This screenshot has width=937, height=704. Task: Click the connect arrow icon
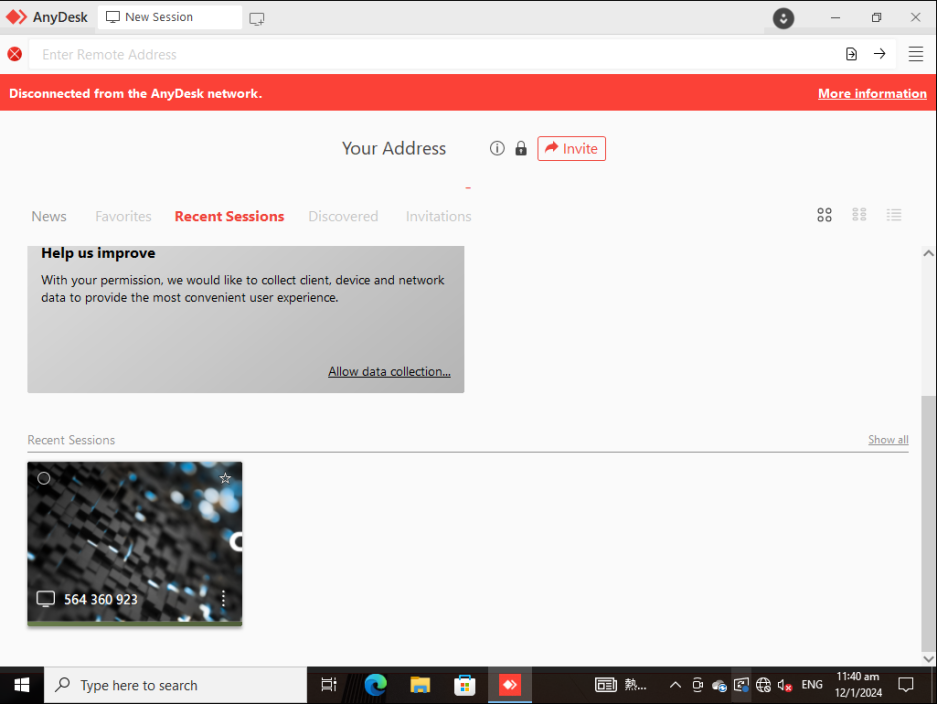(880, 54)
